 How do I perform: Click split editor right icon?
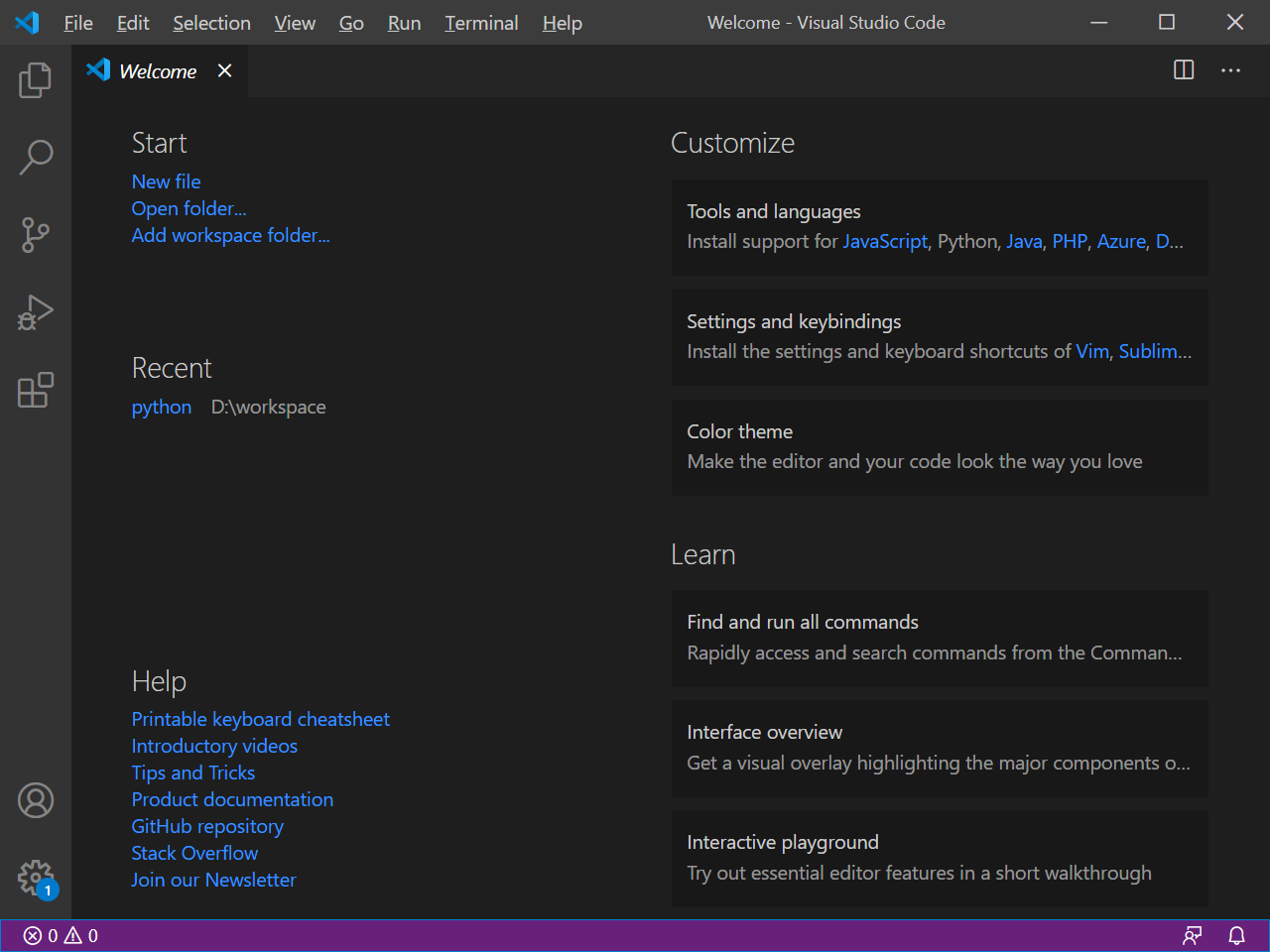pyautogui.click(x=1184, y=70)
